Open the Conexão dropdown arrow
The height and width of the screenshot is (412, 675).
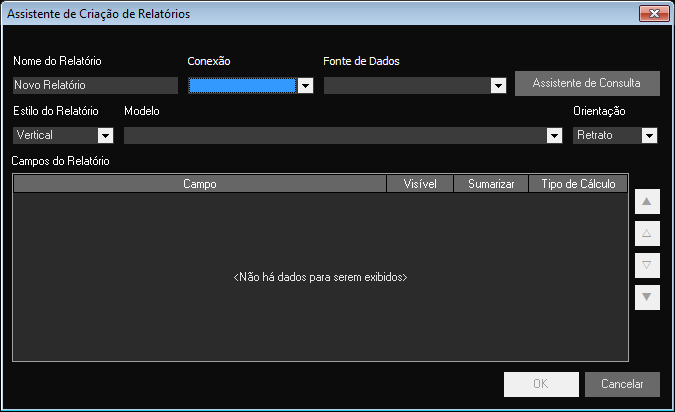coord(305,86)
